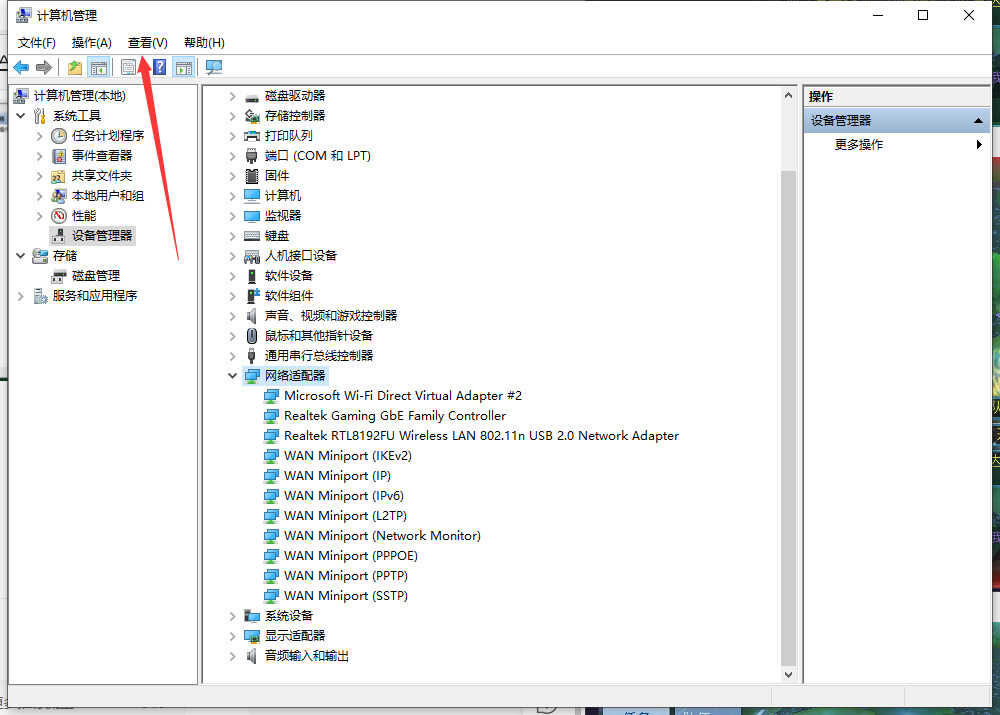Select WAN Miniport (PPTP)

(346, 575)
